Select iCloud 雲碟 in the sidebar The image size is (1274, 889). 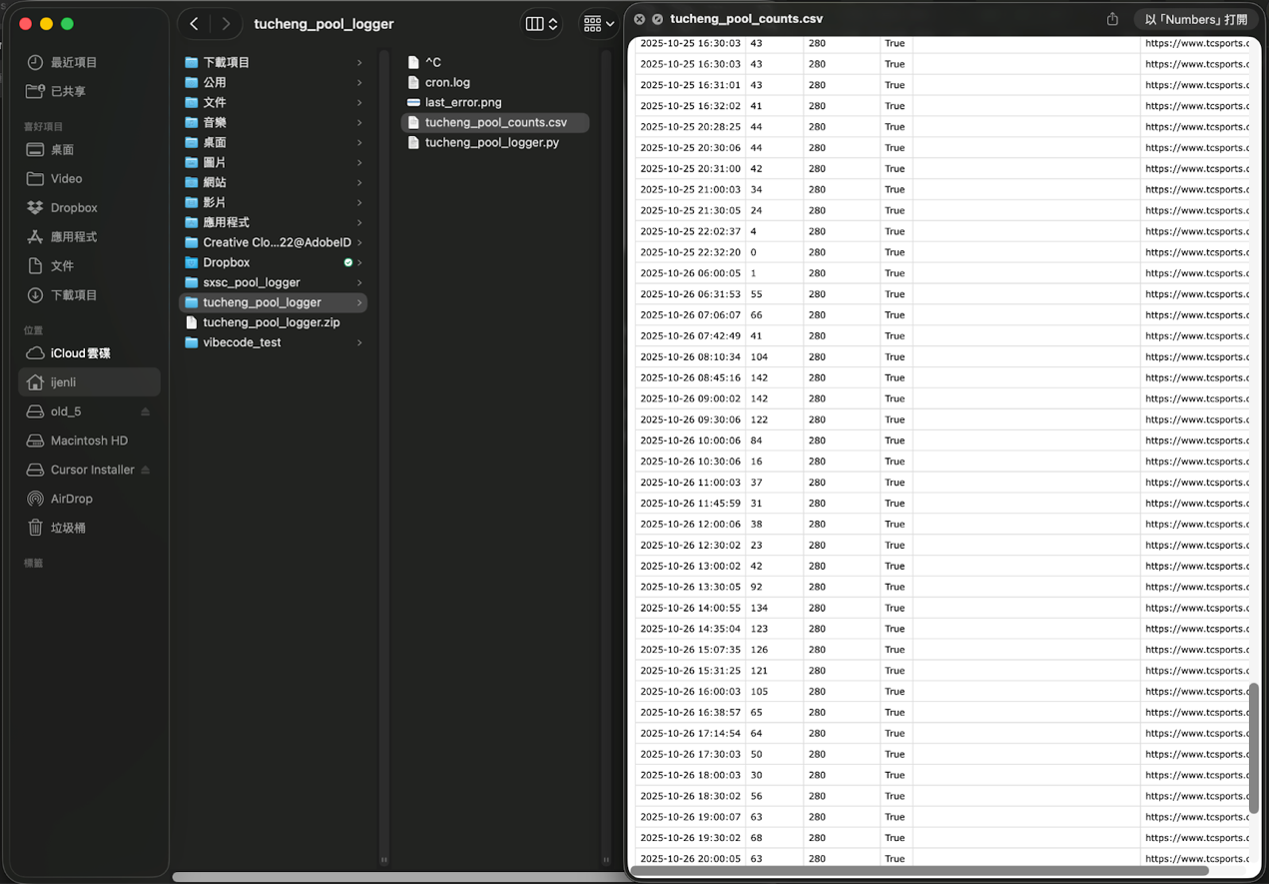tap(80, 353)
